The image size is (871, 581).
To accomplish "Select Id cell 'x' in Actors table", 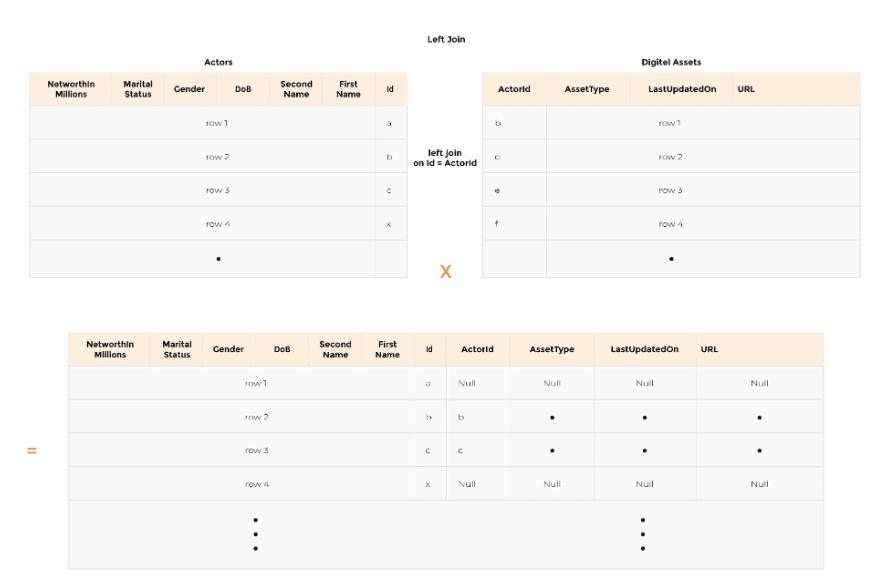I will [x=389, y=224].
